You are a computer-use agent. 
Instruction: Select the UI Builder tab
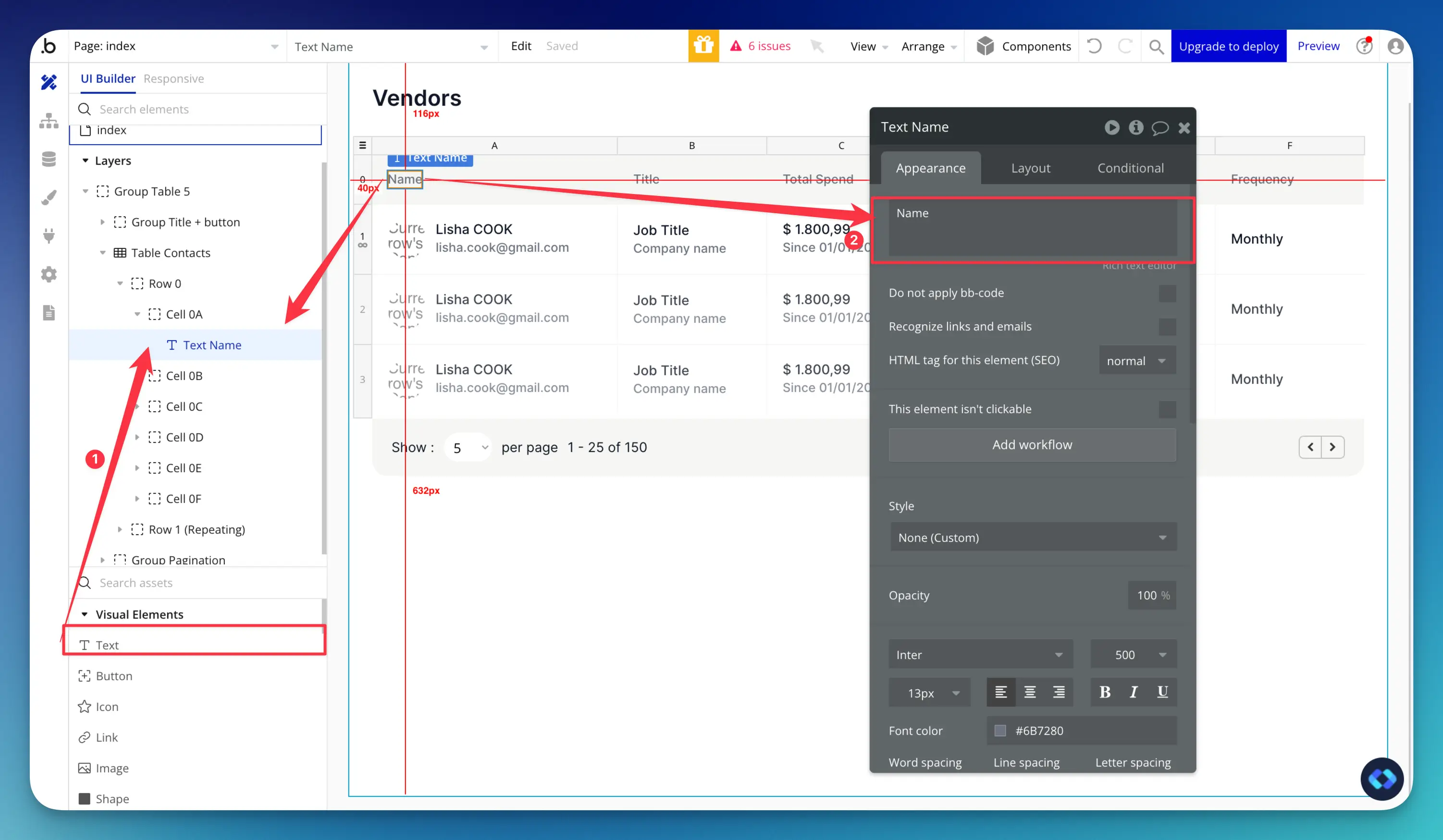click(108, 78)
